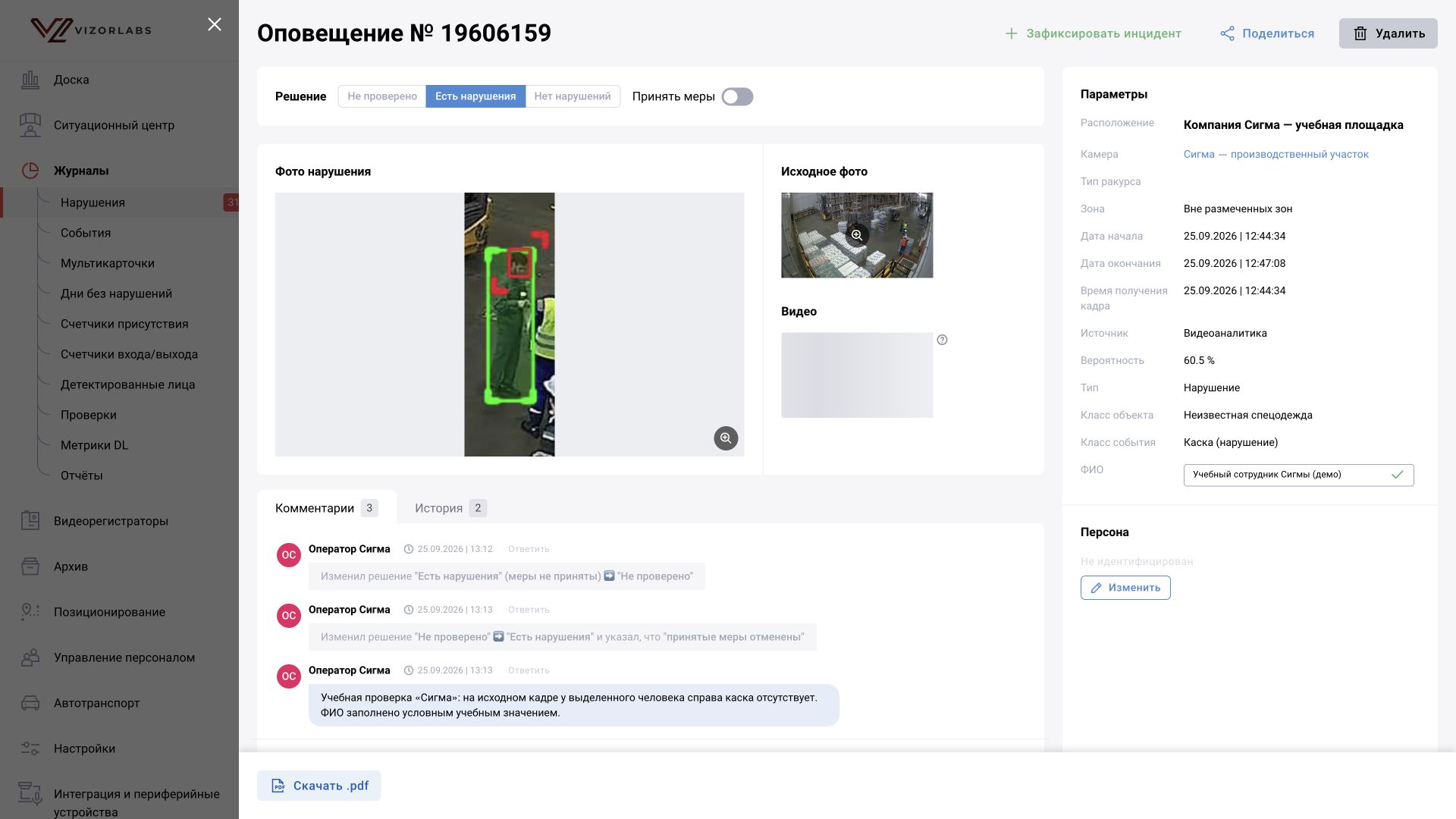Zoom the violation photo with magnifier icon
Screen dimensions: 1456x819
[x=726, y=438]
